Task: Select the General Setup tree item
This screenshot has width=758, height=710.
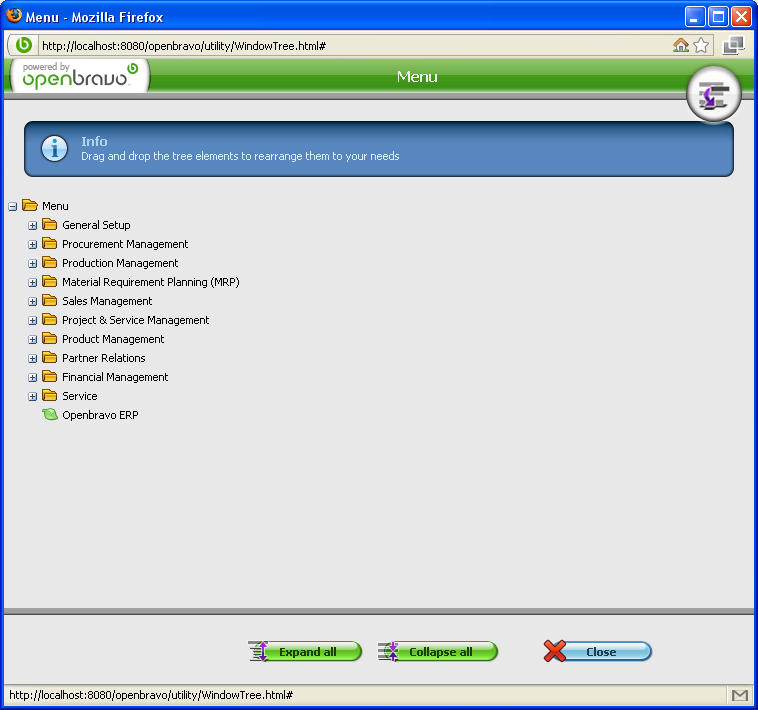Action: pos(96,225)
